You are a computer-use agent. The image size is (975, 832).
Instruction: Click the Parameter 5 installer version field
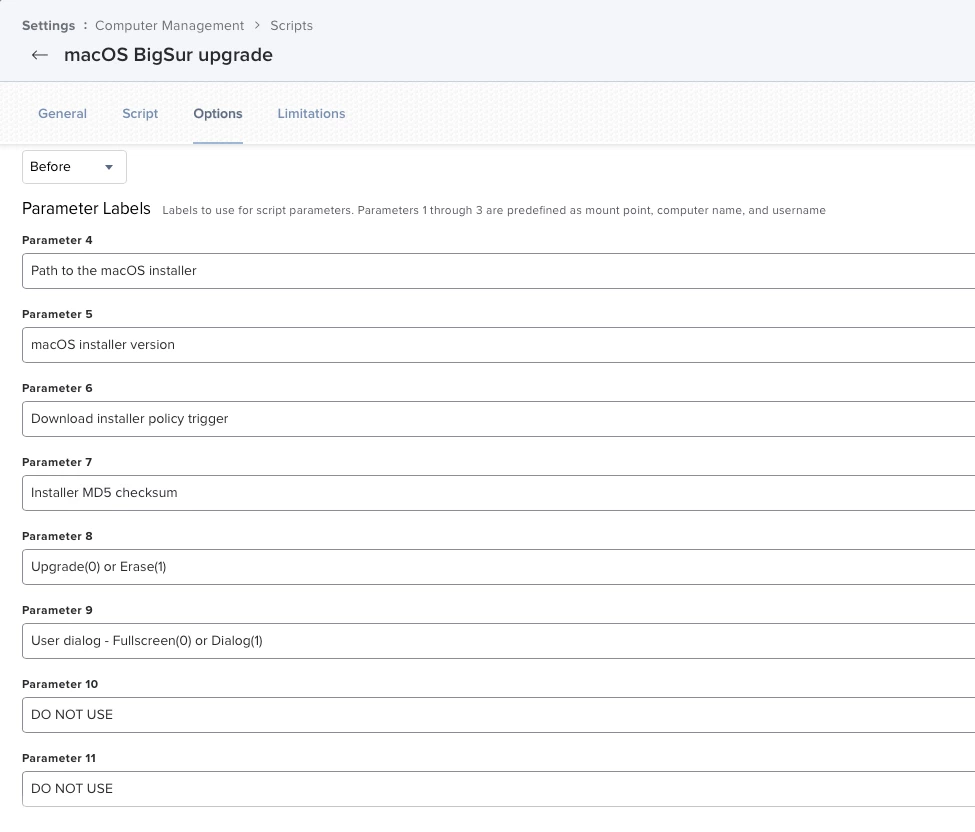point(499,344)
